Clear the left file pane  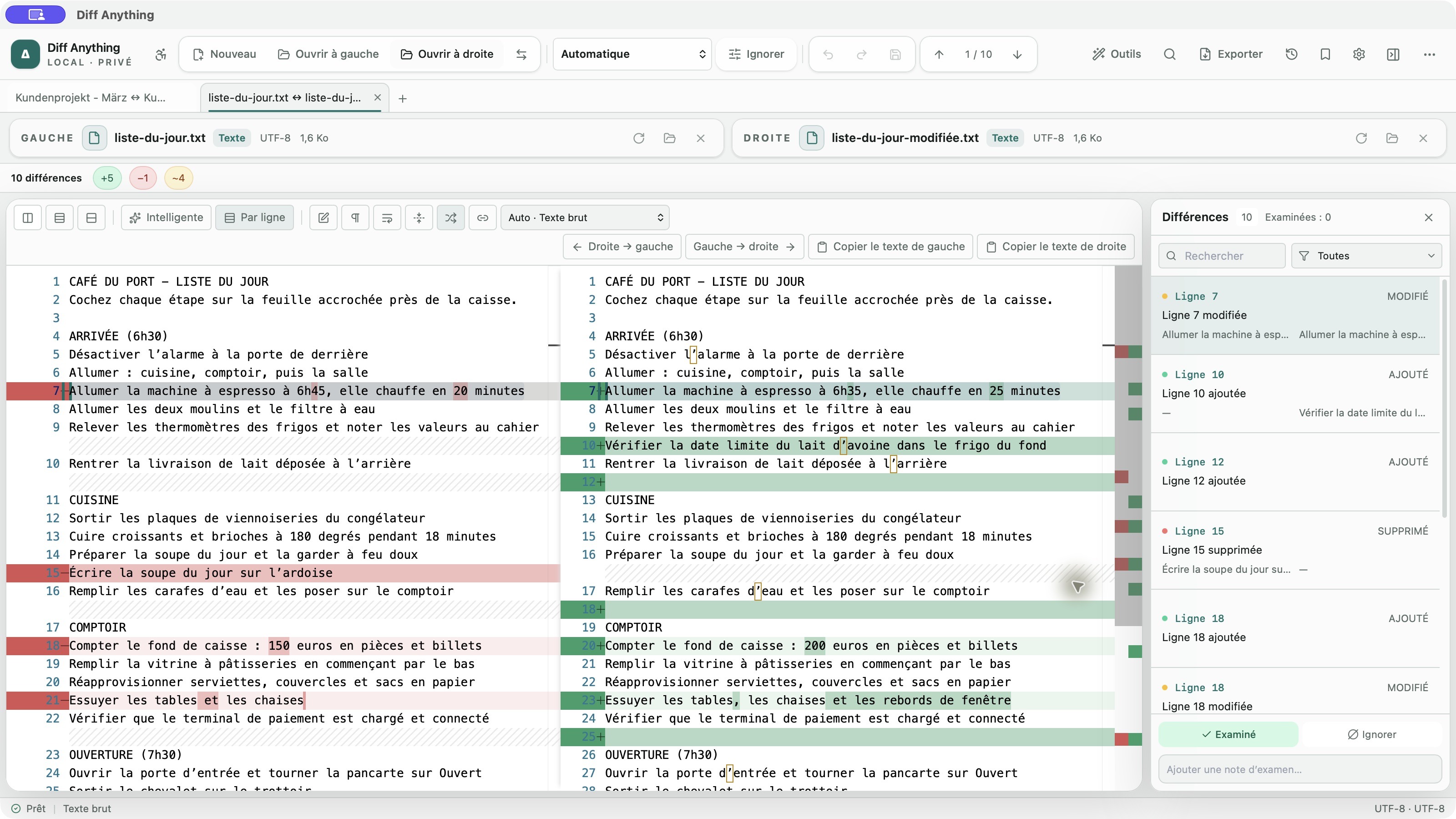[701, 138]
